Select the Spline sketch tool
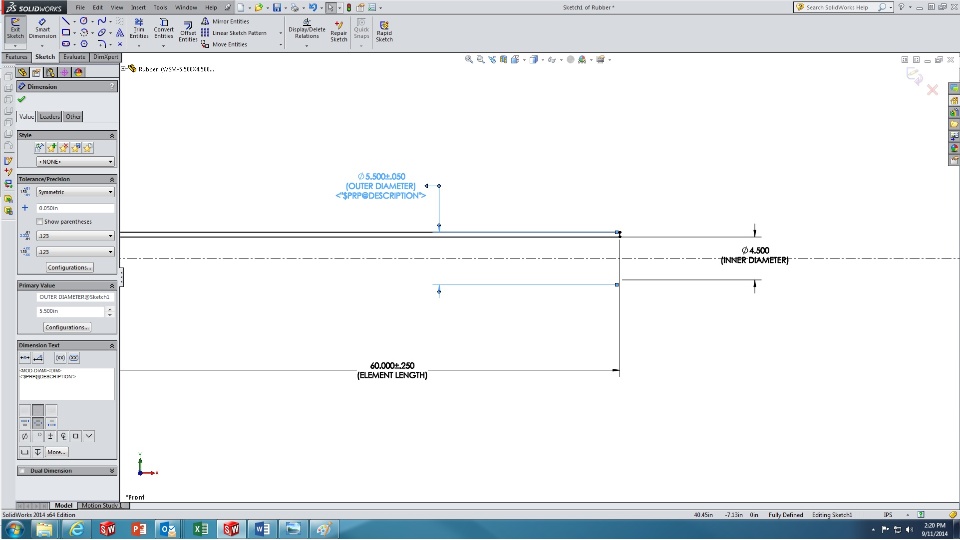This screenshot has width=960, height=540. tap(102, 21)
